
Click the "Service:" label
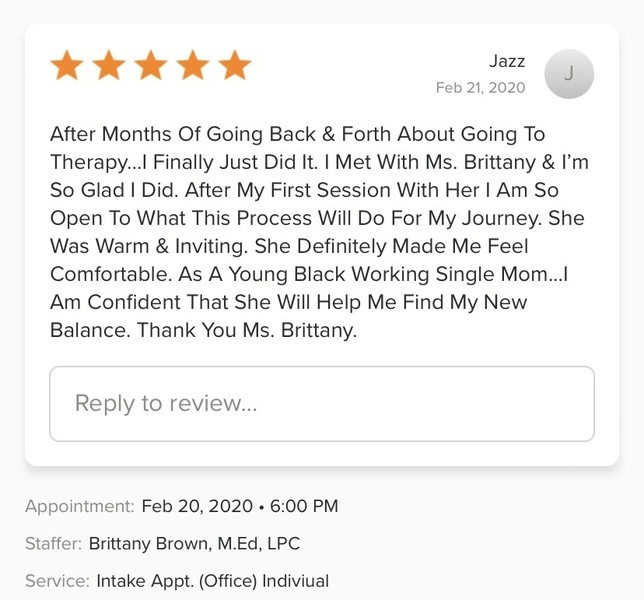pyautogui.click(x=57, y=581)
